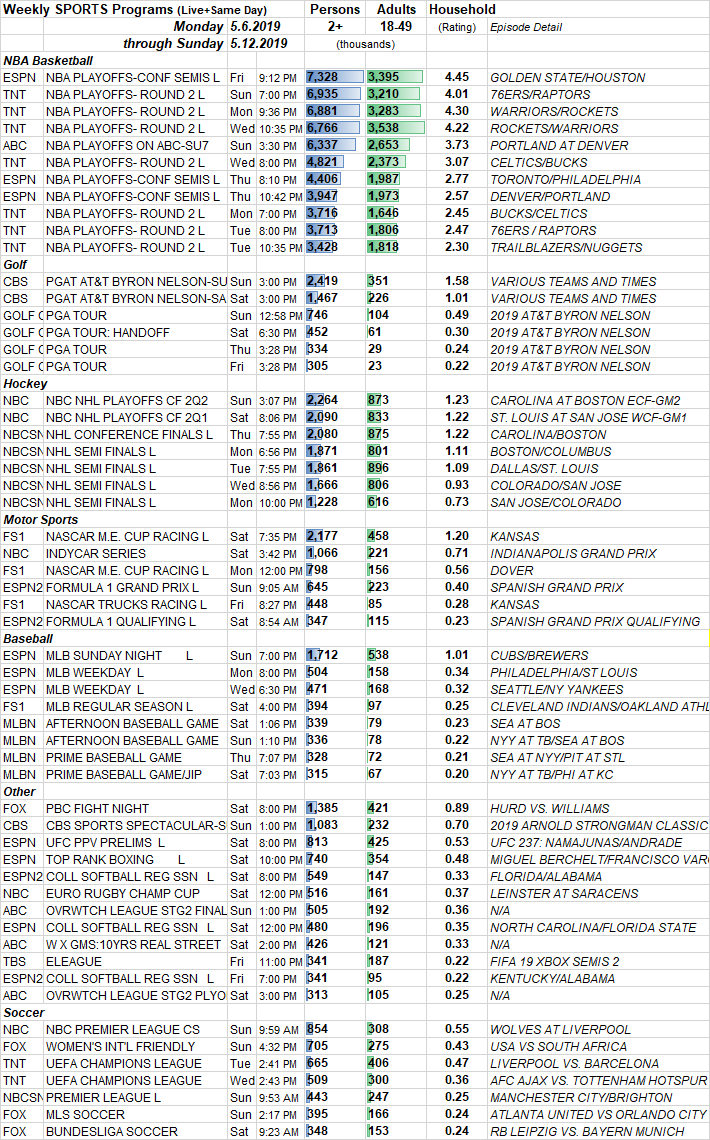Select the 'Adults' column header
The image size is (710, 1140).
pos(396,9)
